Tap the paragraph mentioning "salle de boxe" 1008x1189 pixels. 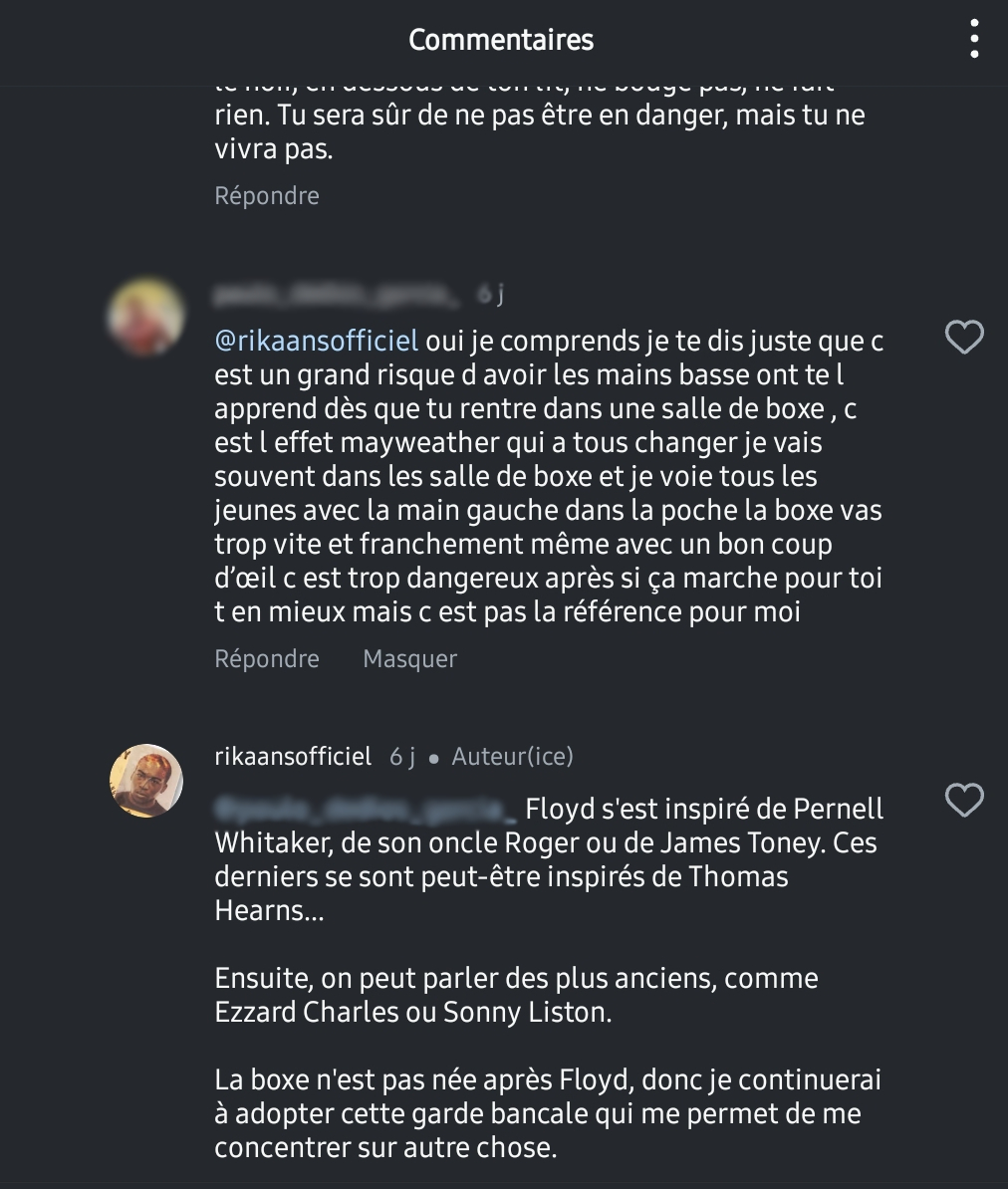pyautogui.click(x=548, y=476)
